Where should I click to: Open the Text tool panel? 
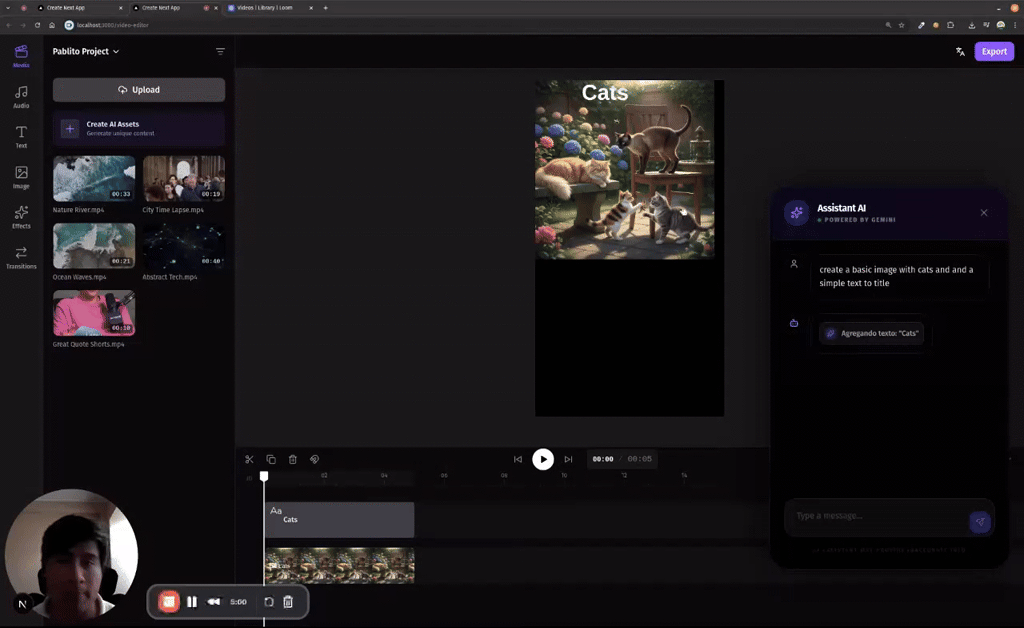point(21,136)
